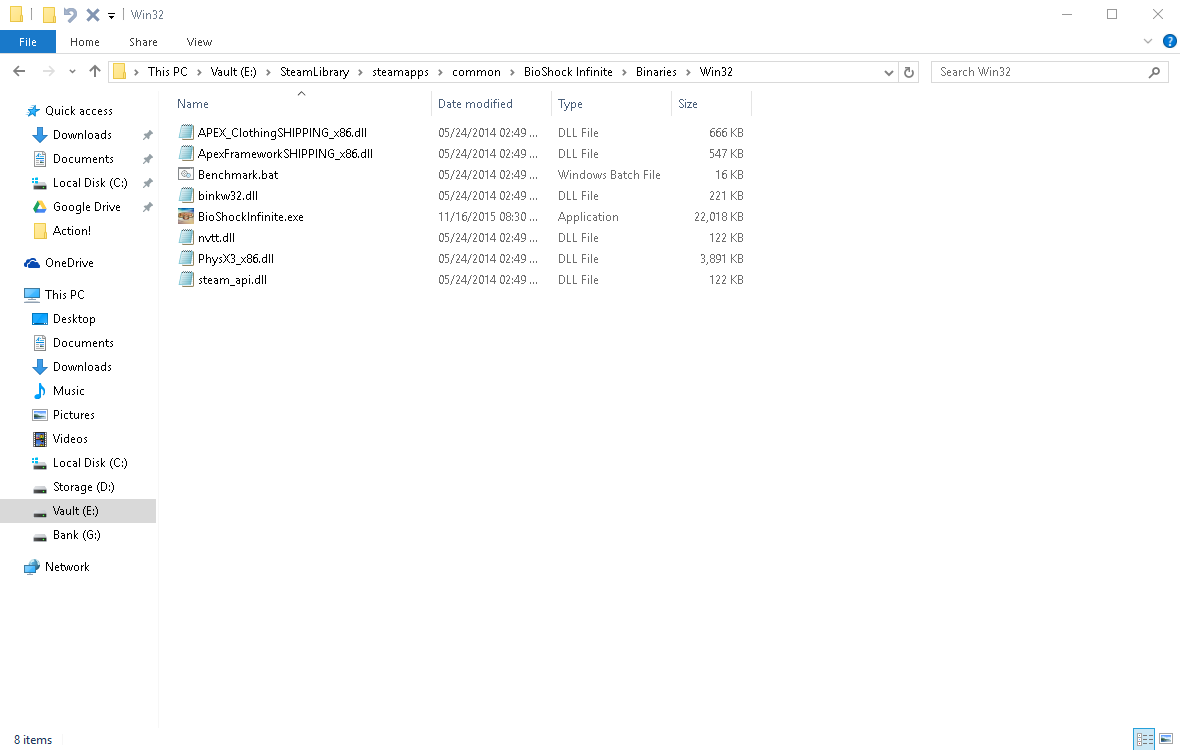Open the Customize Quick Access Toolbar dropdown
Image resolution: width=1180 pixels, height=750 pixels.
click(111, 15)
